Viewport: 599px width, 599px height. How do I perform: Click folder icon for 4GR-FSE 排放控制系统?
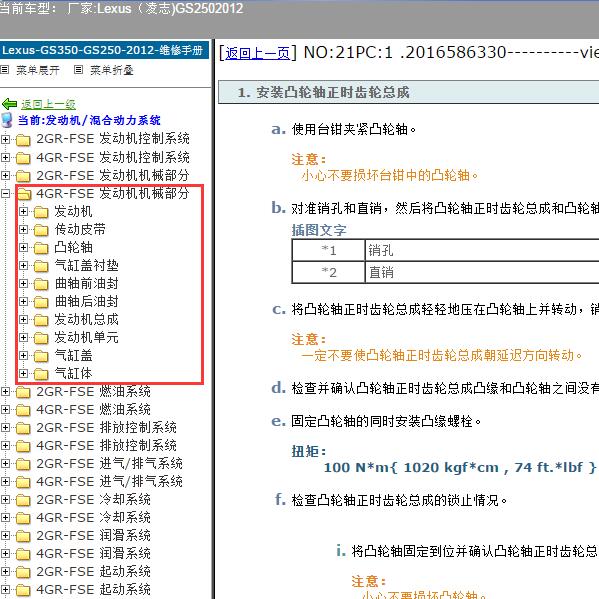coord(23,446)
